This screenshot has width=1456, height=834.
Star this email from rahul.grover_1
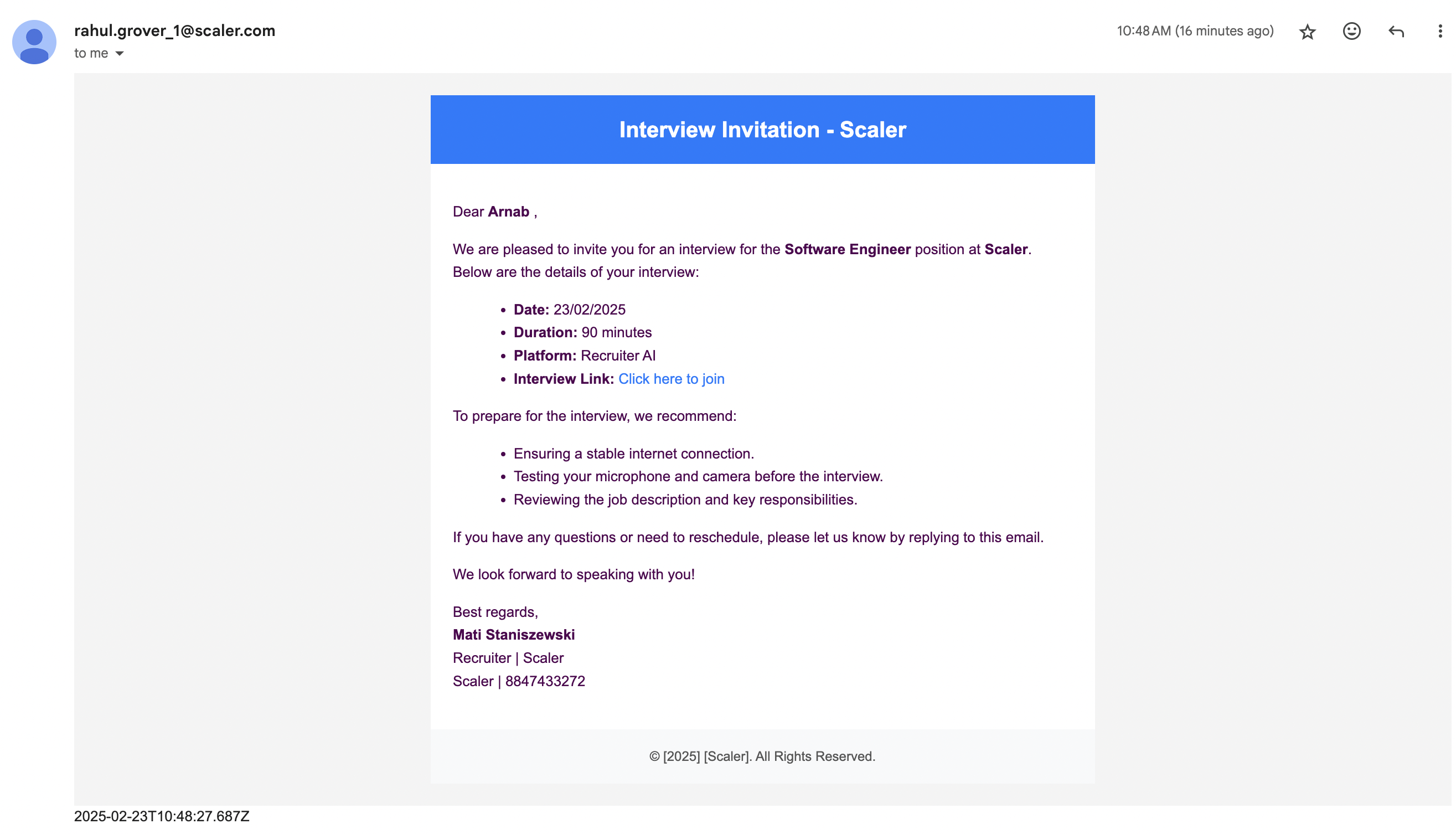[x=1307, y=32]
